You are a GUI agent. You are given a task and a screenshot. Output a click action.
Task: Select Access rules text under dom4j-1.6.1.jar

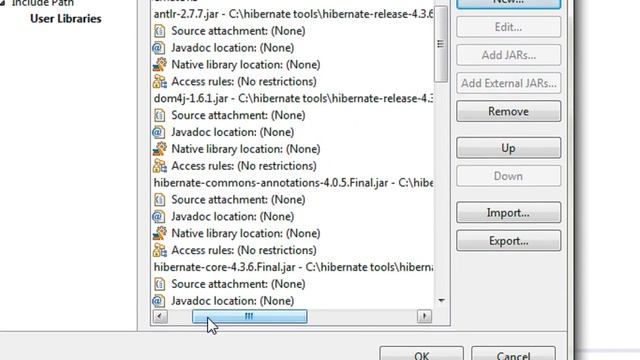click(x=244, y=166)
